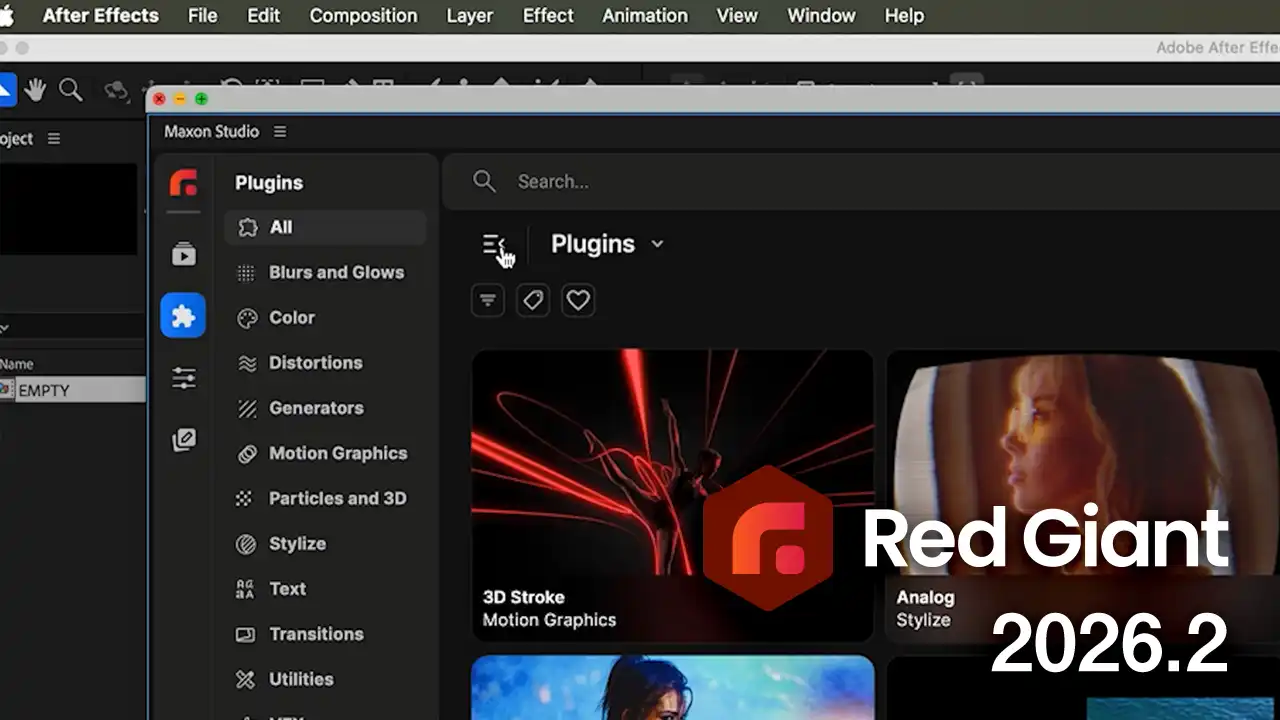Open the Composition menu
Viewport: 1280px width, 720px height.
coord(363,16)
